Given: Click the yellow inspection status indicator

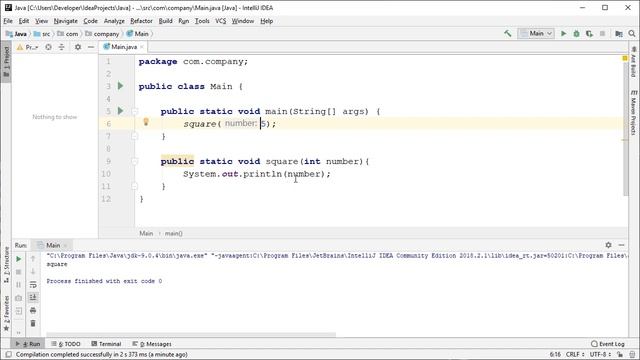Looking at the screenshot, I should pos(624,58).
